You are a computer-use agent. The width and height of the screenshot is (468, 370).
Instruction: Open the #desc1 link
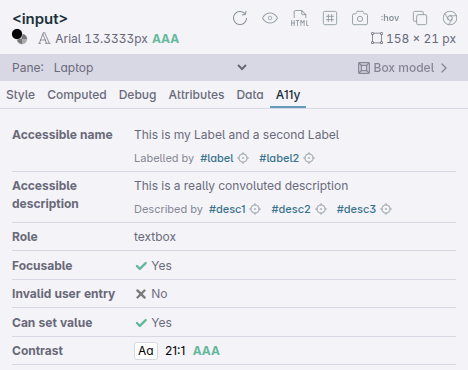(227, 209)
